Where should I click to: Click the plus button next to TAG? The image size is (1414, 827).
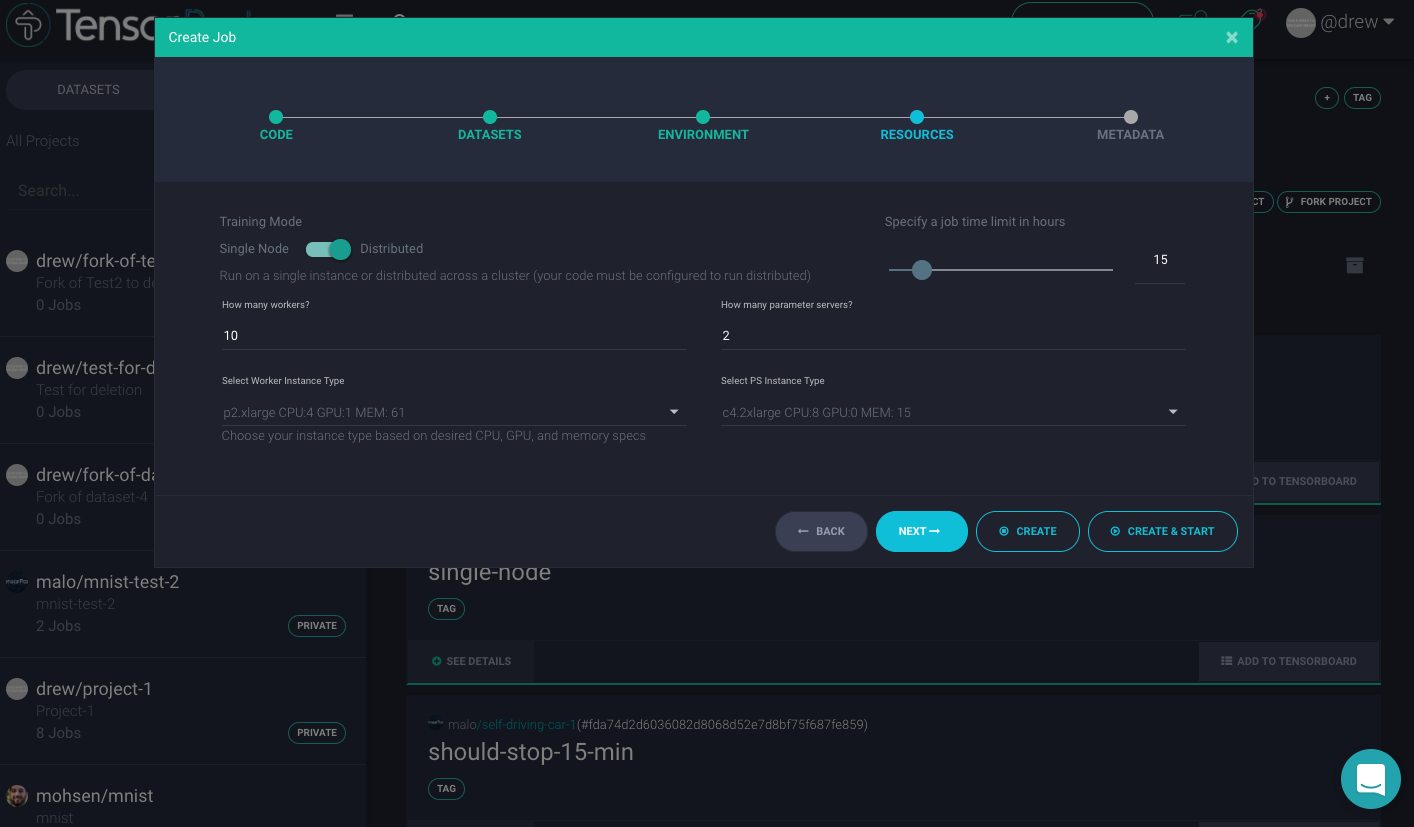click(1326, 98)
